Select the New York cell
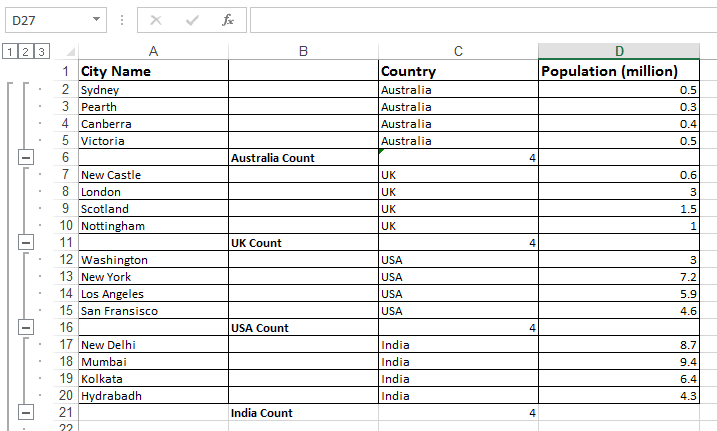The height and width of the screenshot is (431, 717). (154, 277)
